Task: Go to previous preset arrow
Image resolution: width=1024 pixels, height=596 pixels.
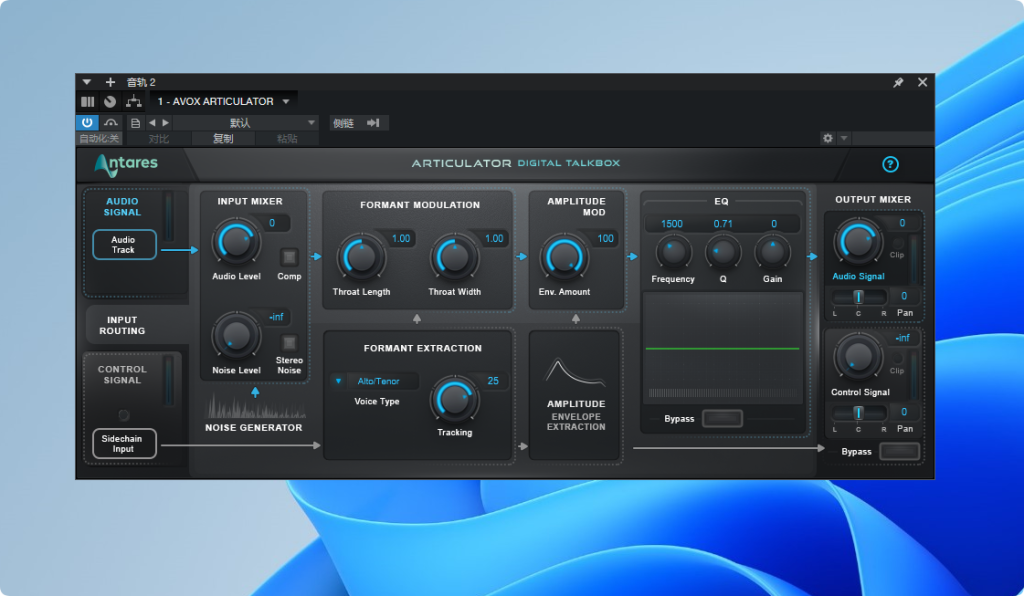Action: pyautogui.click(x=152, y=123)
